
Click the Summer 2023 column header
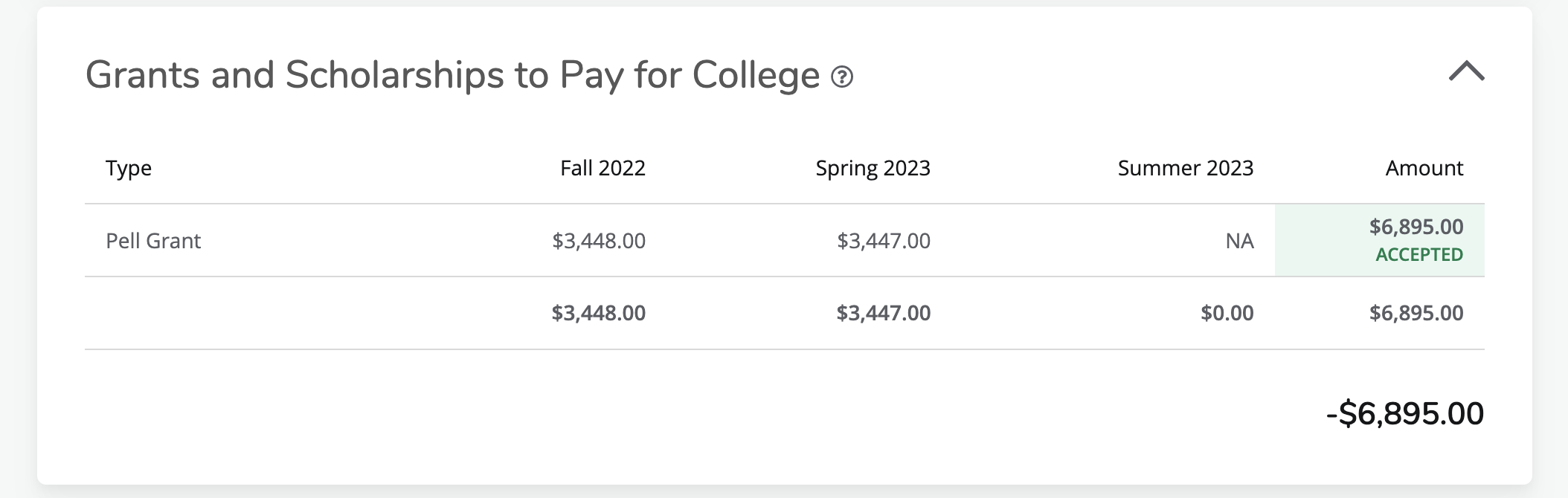[1185, 168]
